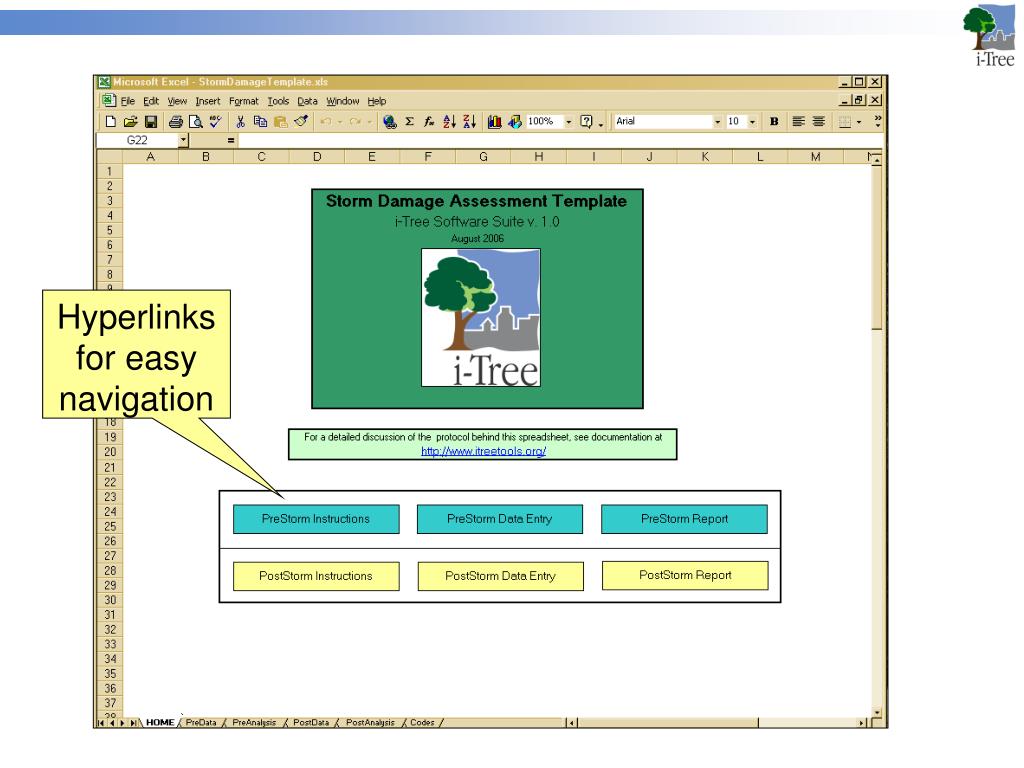Screen dimensions: 1024x768
Task: Open the Window menu
Action: (343, 101)
